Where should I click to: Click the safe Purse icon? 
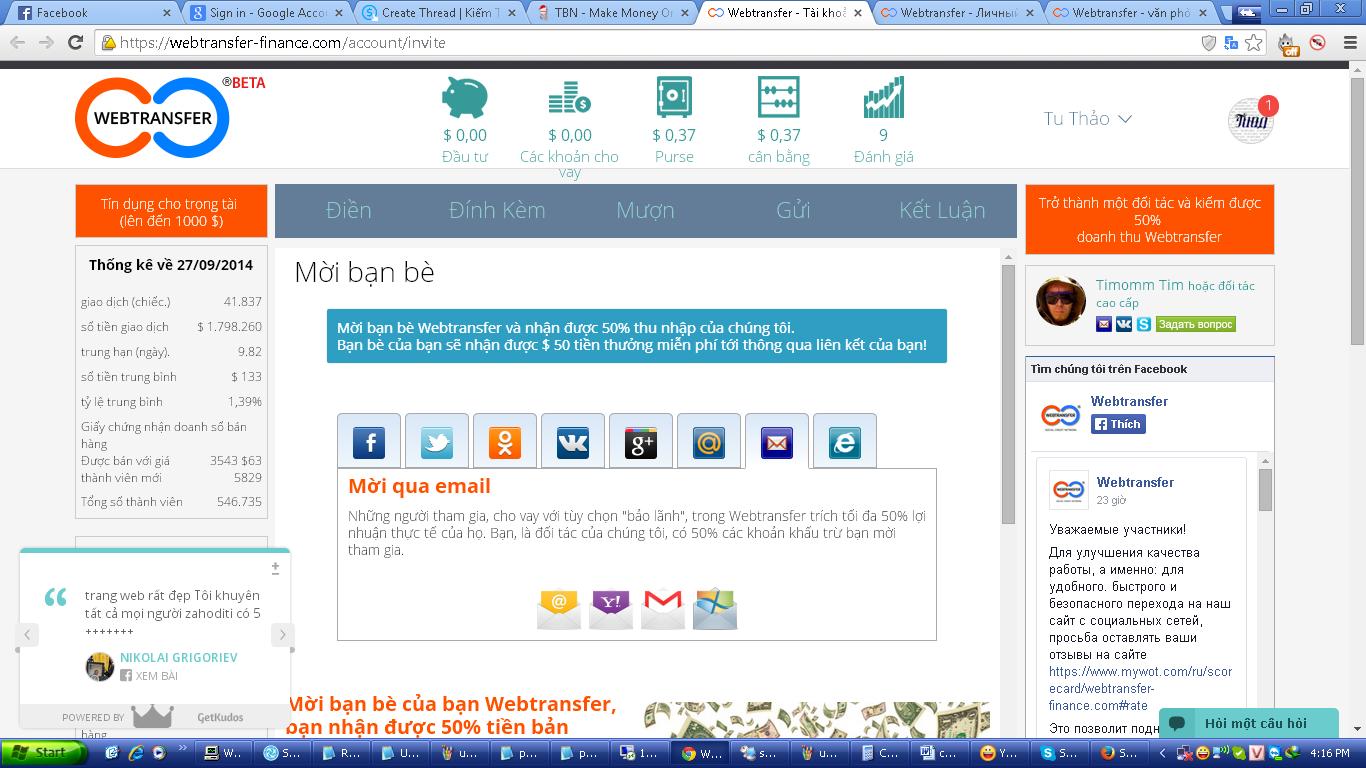pyautogui.click(x=674, y=98)
